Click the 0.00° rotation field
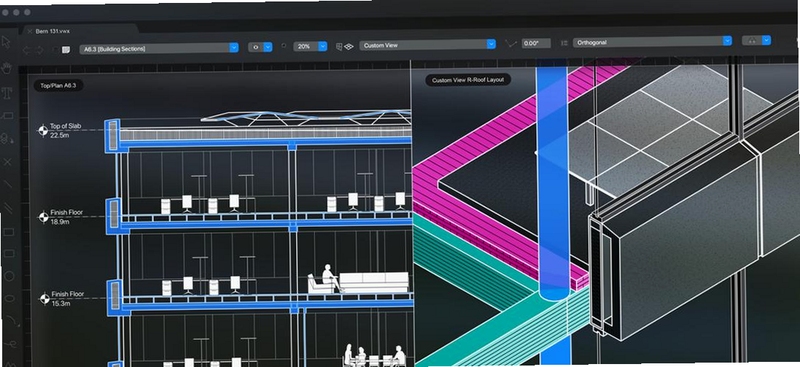The height and width of the screenshot is (367, 800). (536, 43)
